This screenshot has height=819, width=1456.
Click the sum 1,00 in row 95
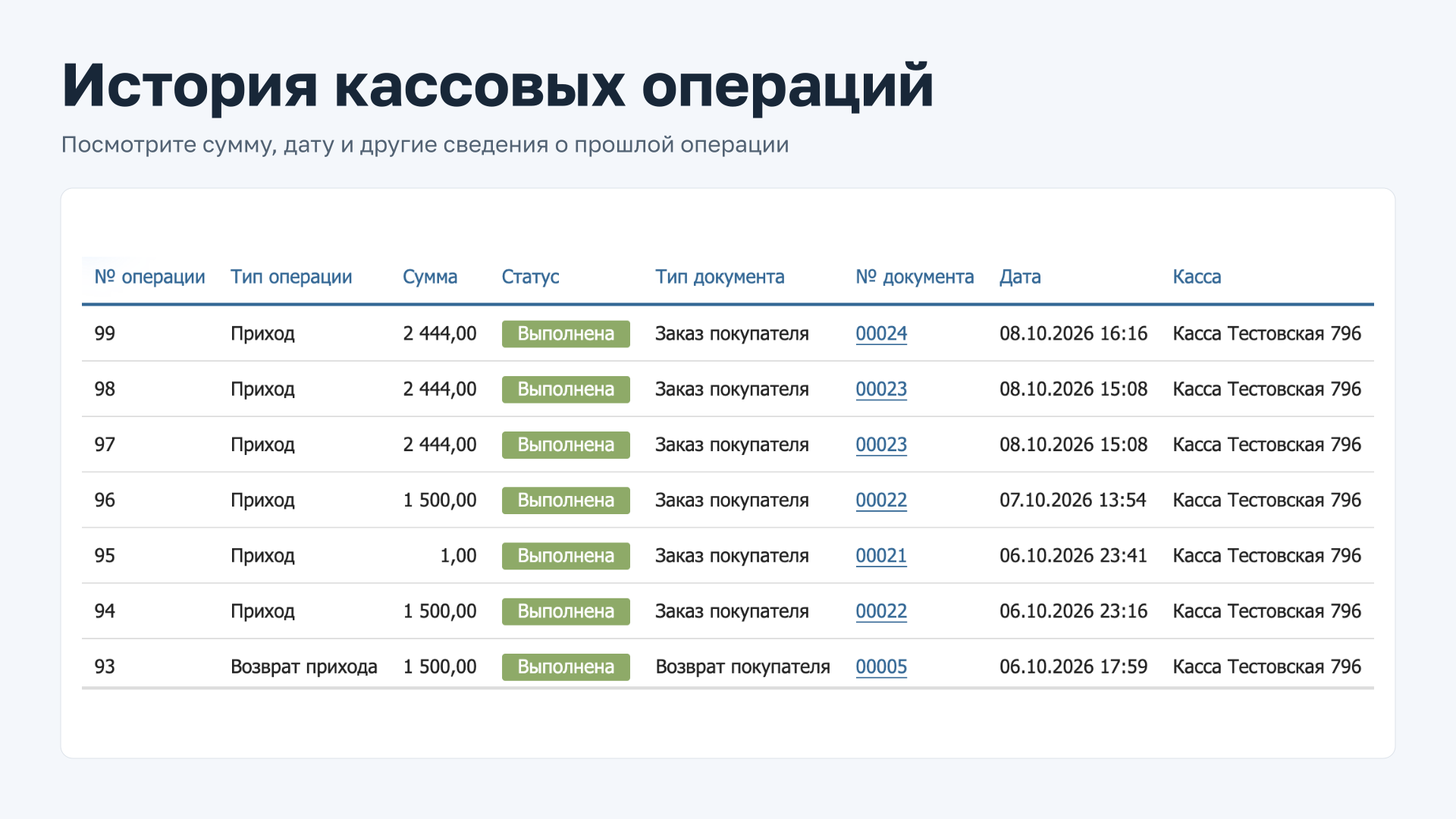click(x=458, y=556)
